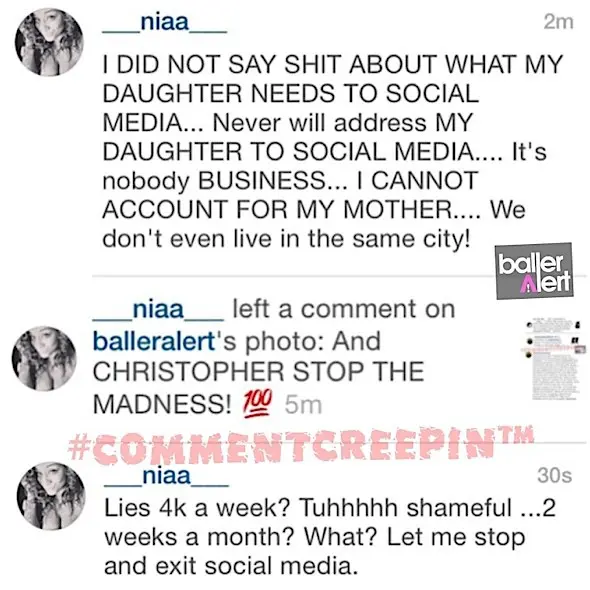Image resolution: width=590 pixels, height=590 pixels.
Task: Click the 'left a comment on' text
Action: pyautogui.click(x=344, y=309)
